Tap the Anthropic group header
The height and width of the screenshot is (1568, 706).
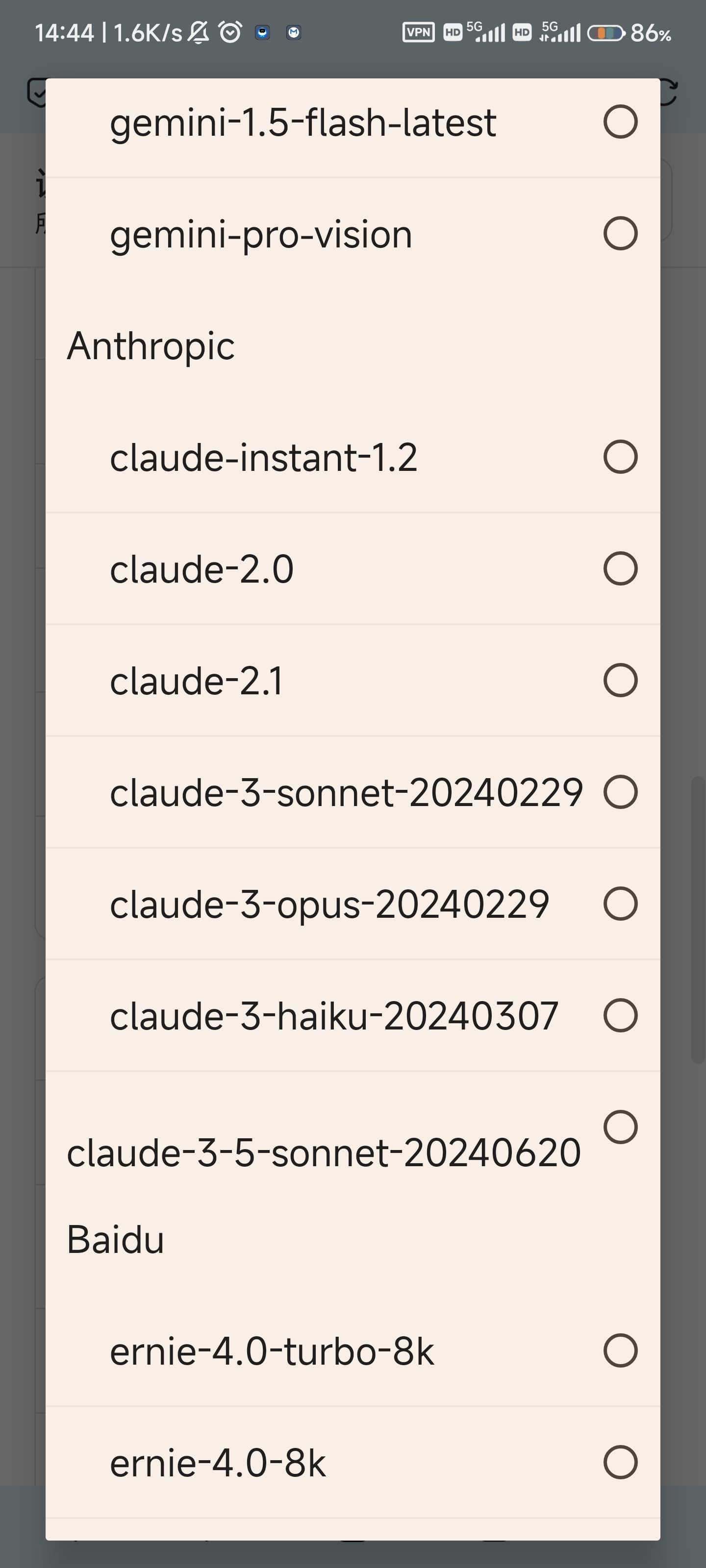click(151, 346)
